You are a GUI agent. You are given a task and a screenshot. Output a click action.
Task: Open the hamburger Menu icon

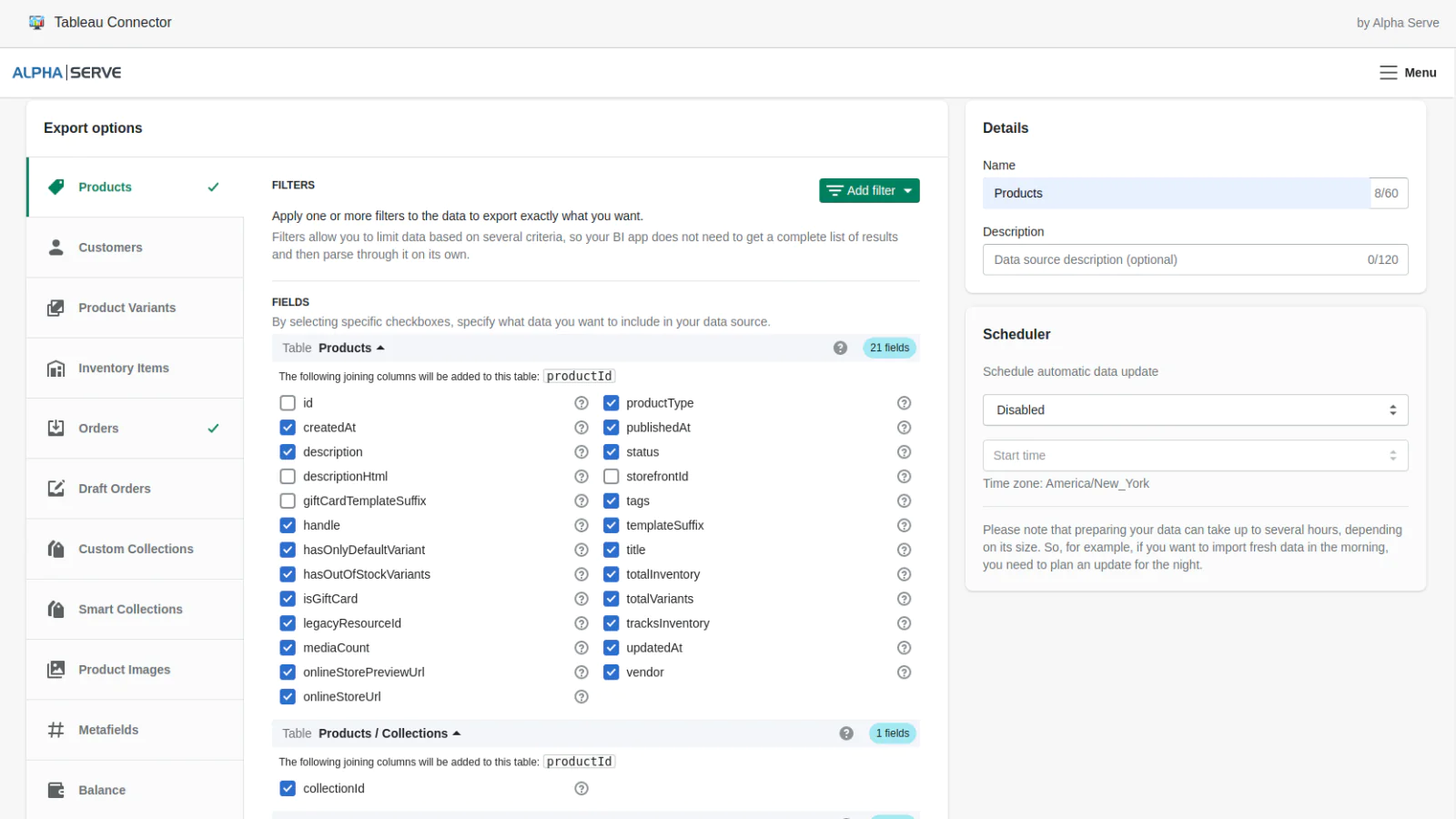pyautogui.click(x=1388, y=73)
